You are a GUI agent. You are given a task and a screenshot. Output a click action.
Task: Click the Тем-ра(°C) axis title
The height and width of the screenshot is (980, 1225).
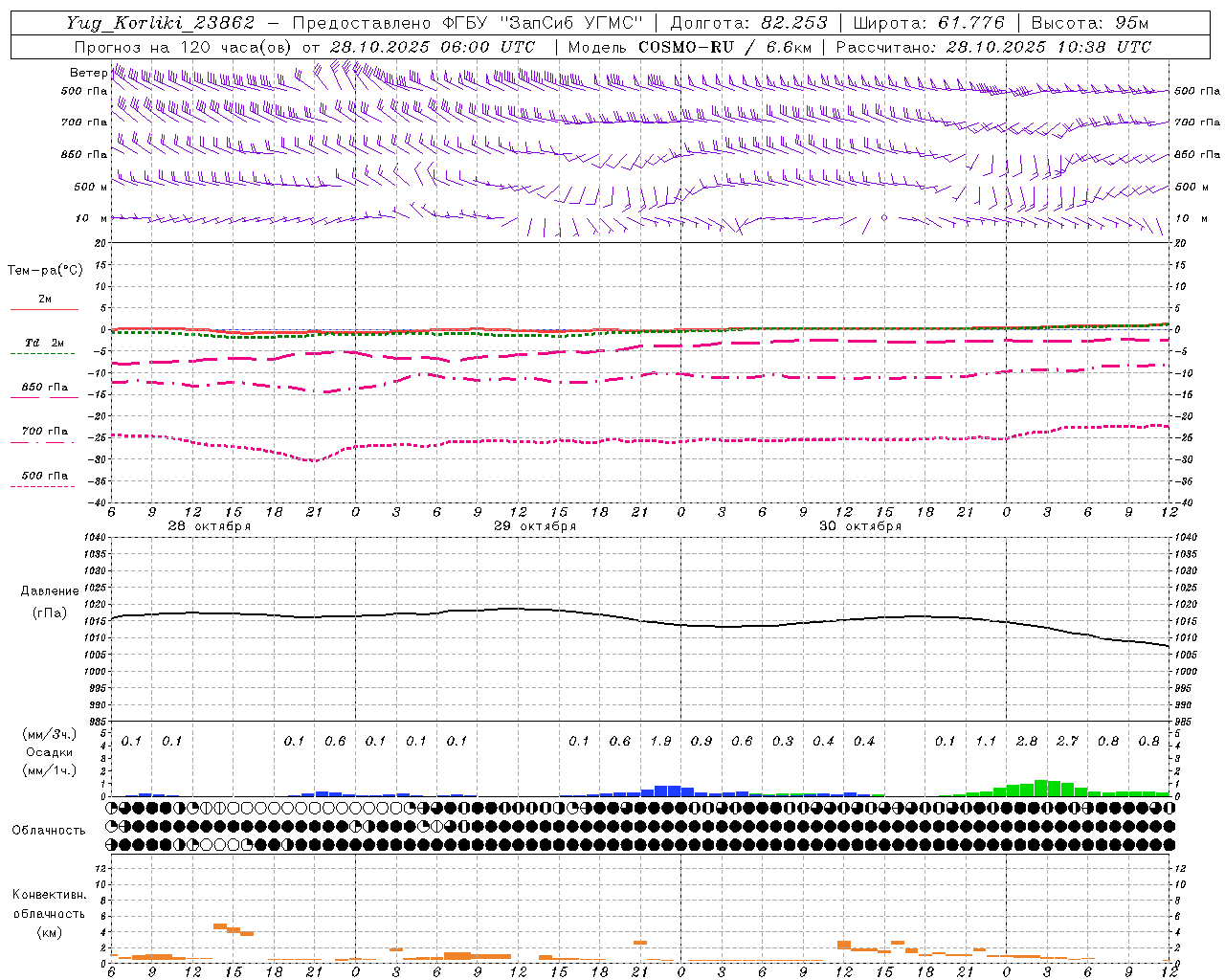(45, 271)
